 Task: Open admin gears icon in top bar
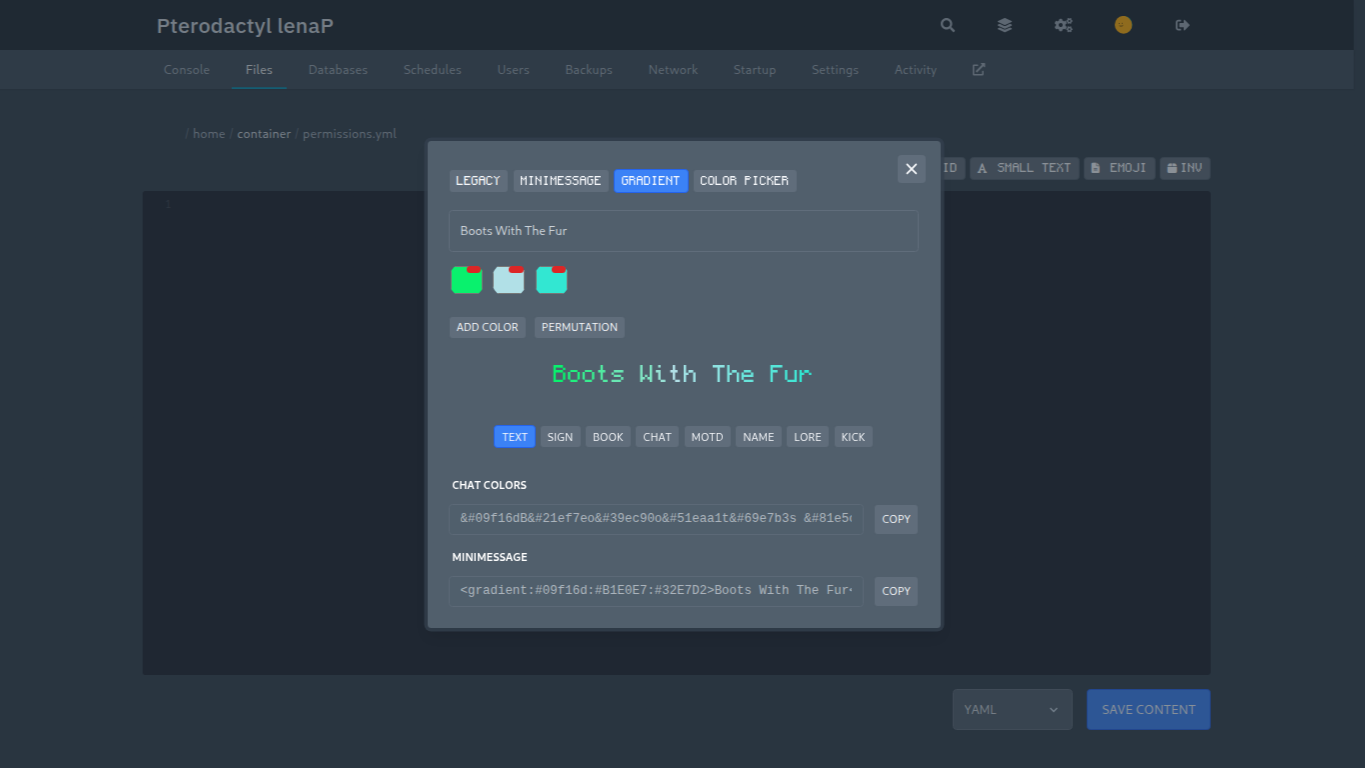pyautogui.click(x=1063, y=25)
